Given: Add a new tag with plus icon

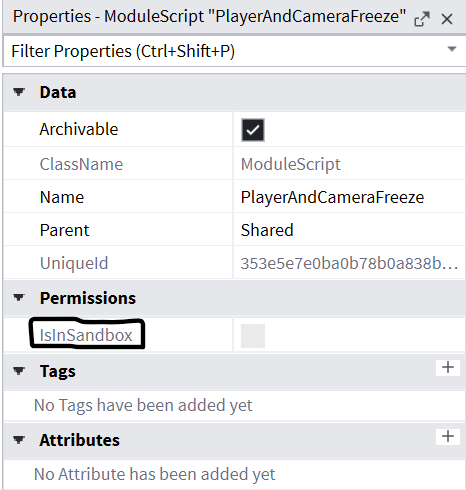Looking at the screenshot, I should pos(448,367).
